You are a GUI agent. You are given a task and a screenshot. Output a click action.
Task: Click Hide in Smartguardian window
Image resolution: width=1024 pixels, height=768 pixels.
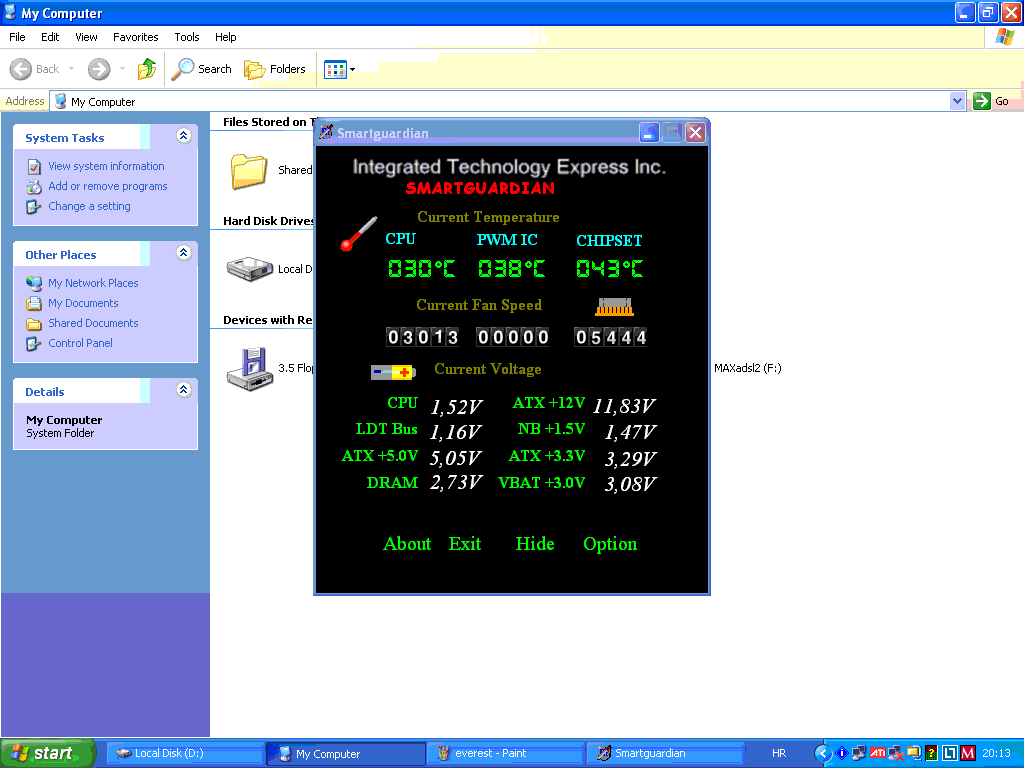coord(535,544)
